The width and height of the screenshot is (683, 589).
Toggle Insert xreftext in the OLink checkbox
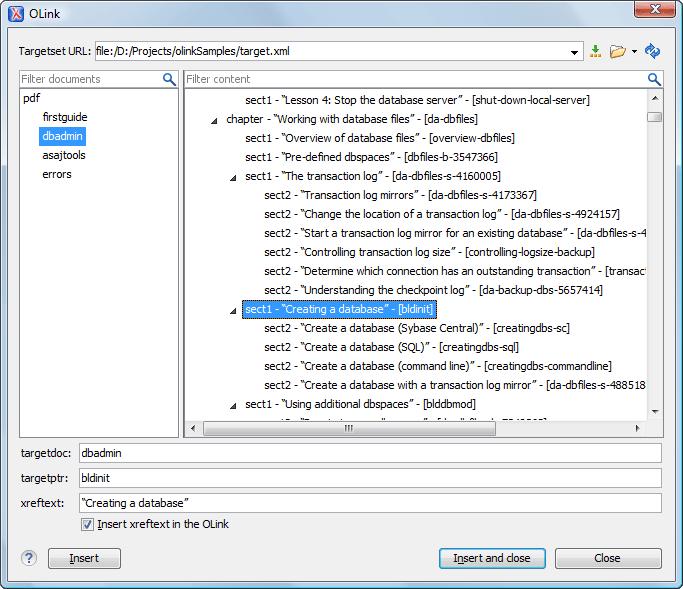pos(87,524)
